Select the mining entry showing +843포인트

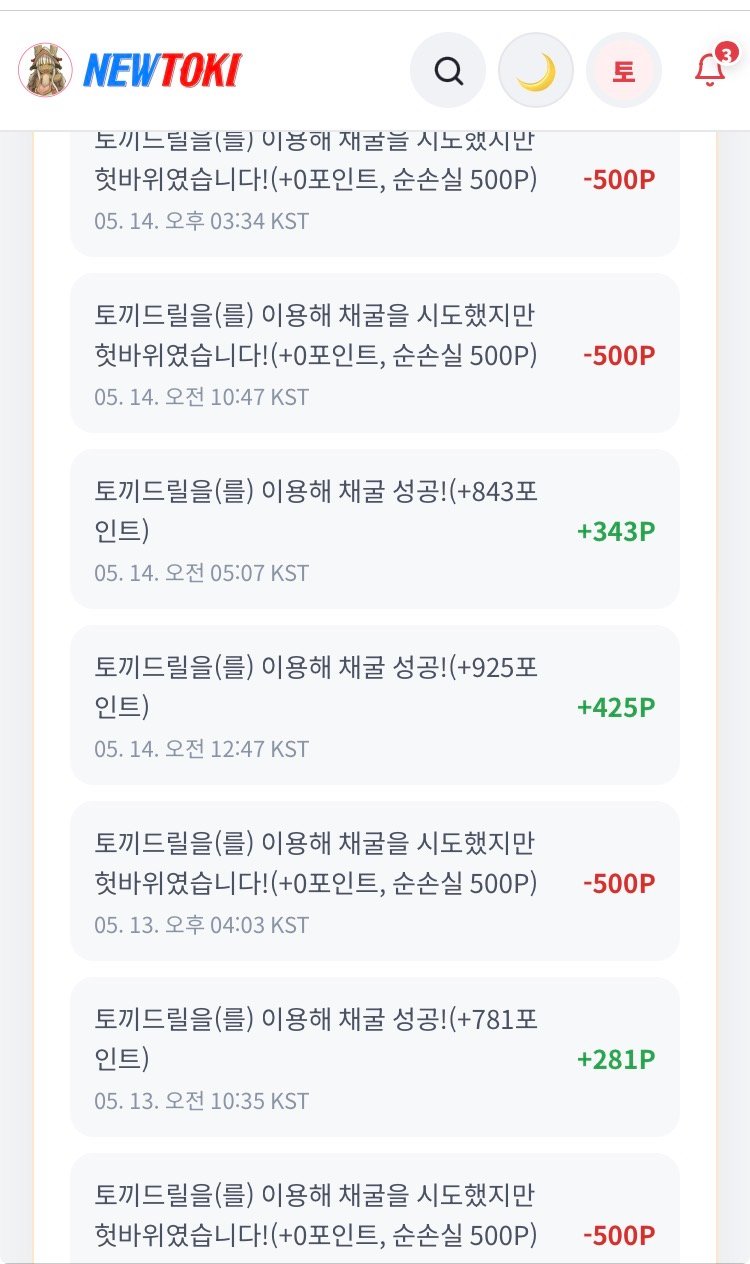(375, 529)
